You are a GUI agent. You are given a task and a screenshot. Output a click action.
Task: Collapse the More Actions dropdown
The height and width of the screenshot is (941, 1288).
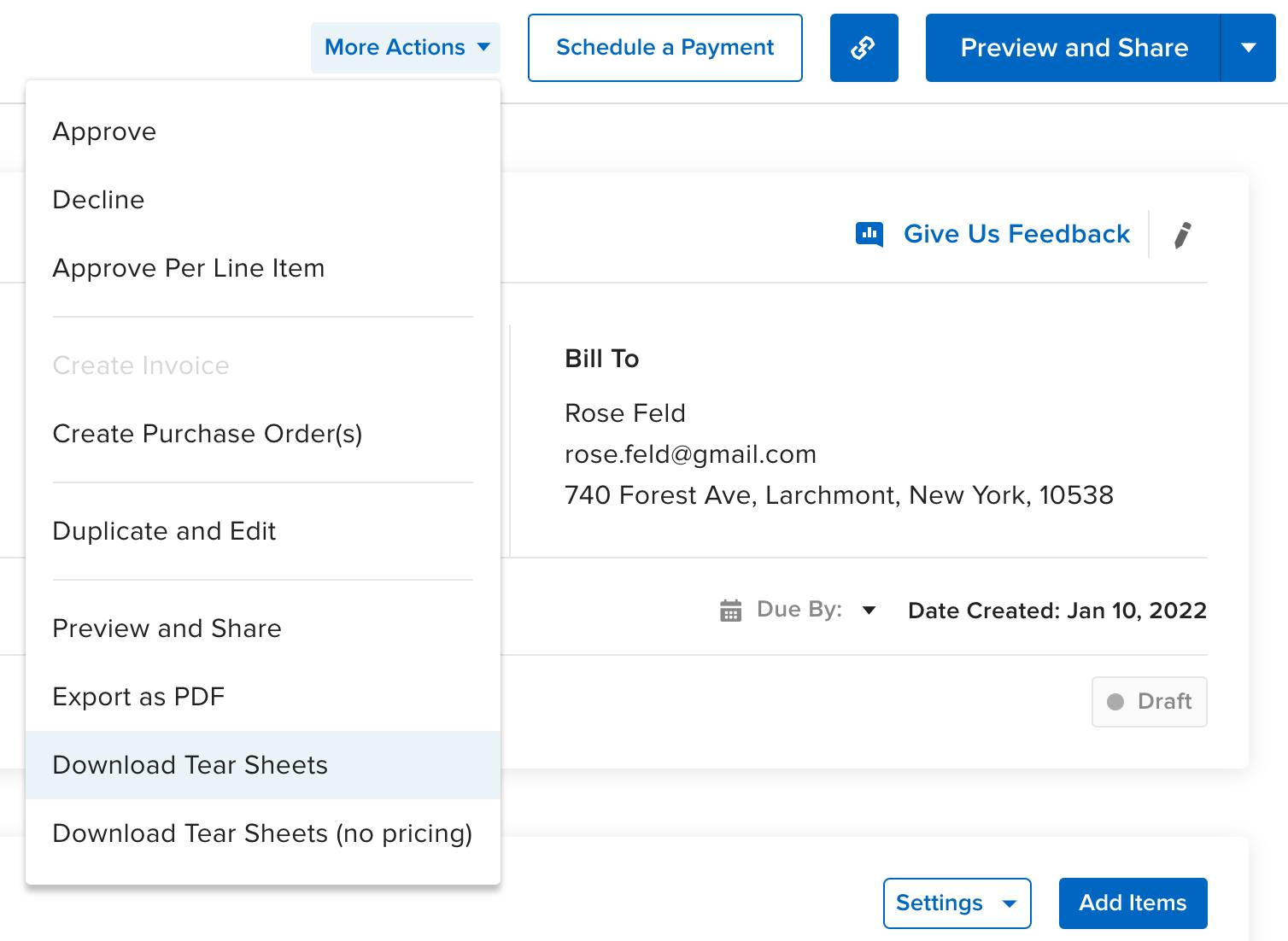click(406, 48)
